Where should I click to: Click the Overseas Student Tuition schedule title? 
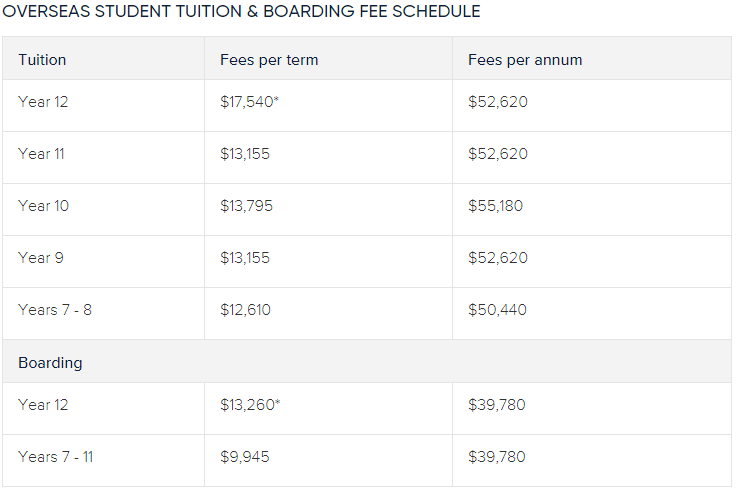click(241, 11)
